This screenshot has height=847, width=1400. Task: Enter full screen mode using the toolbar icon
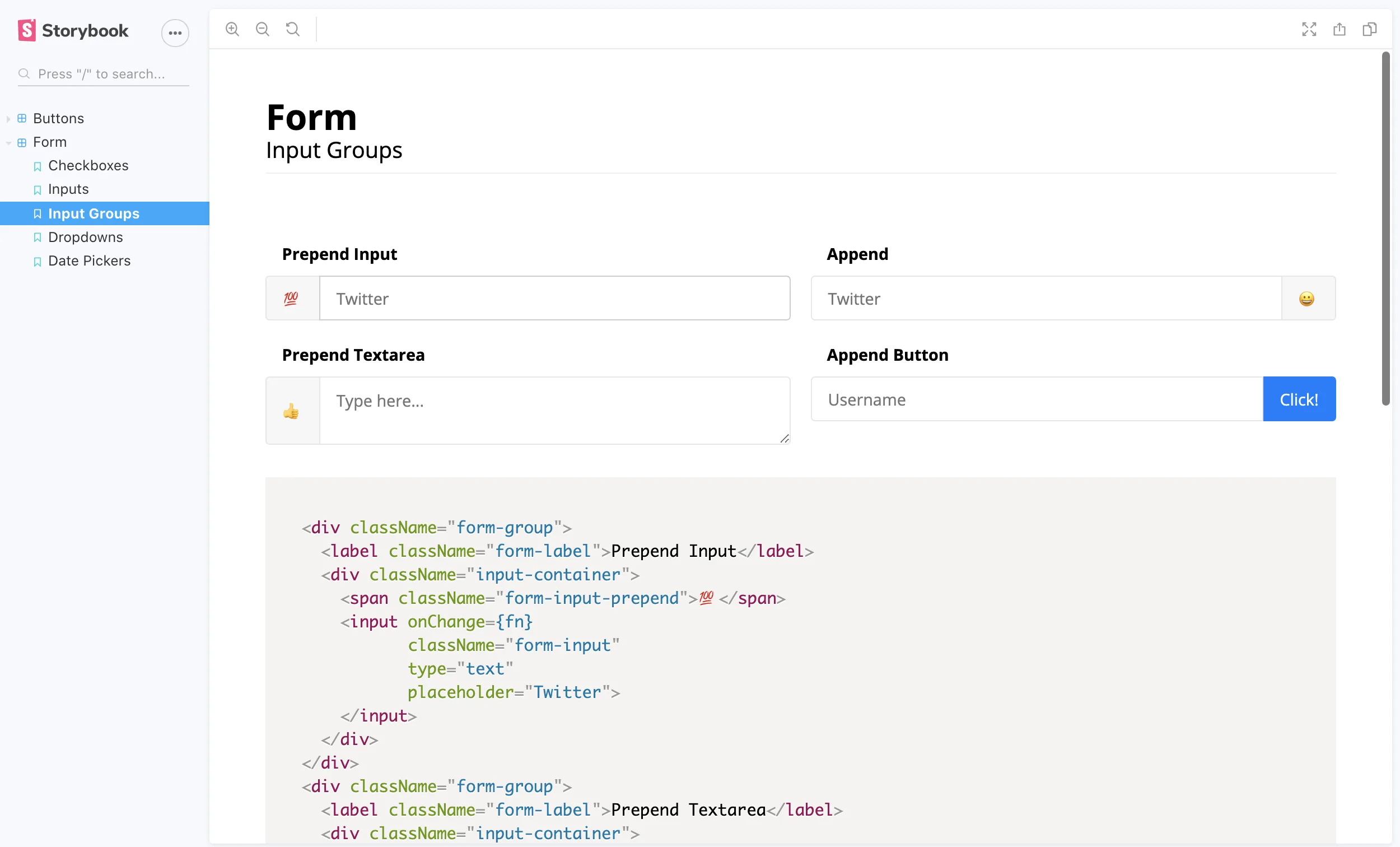pos(1309,29)
